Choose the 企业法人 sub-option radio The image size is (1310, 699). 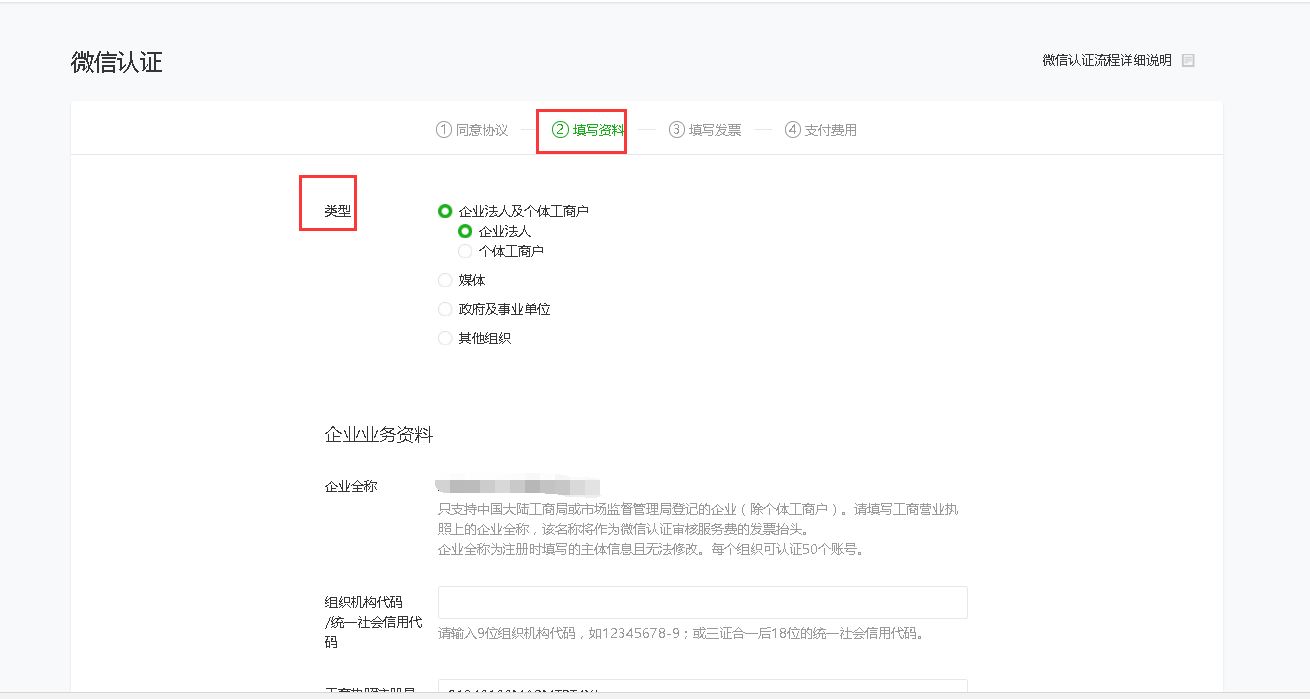click(465, 231)
